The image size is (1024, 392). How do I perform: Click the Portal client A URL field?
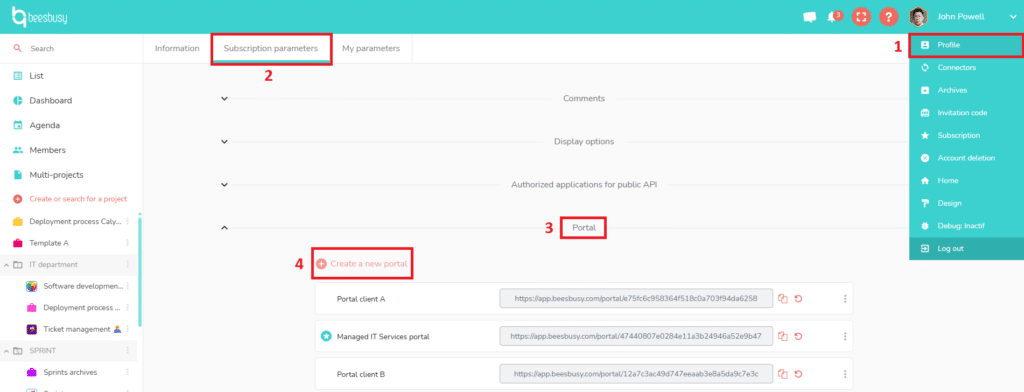tap(636, 299)
